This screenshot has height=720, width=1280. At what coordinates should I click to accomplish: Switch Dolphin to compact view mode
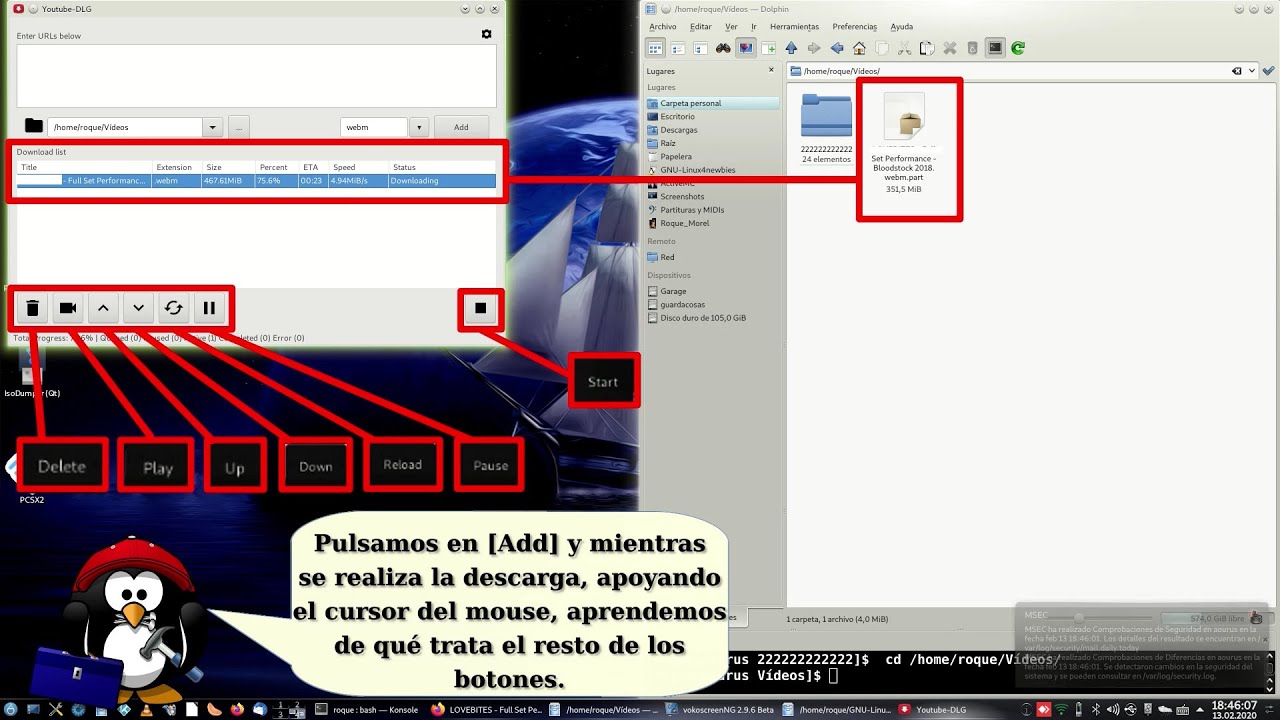pyautogui.click(x=678, y=48)
